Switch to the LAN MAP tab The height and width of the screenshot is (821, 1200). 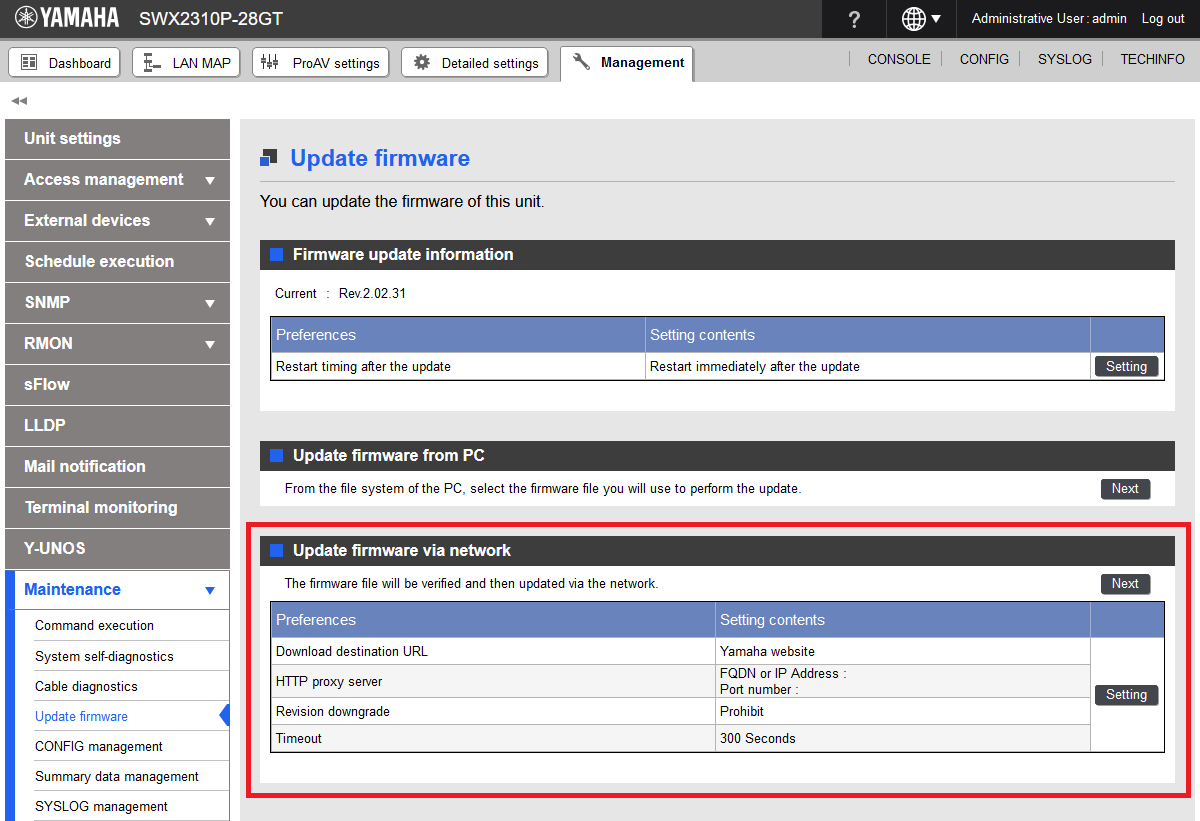(x=187, y=63)
